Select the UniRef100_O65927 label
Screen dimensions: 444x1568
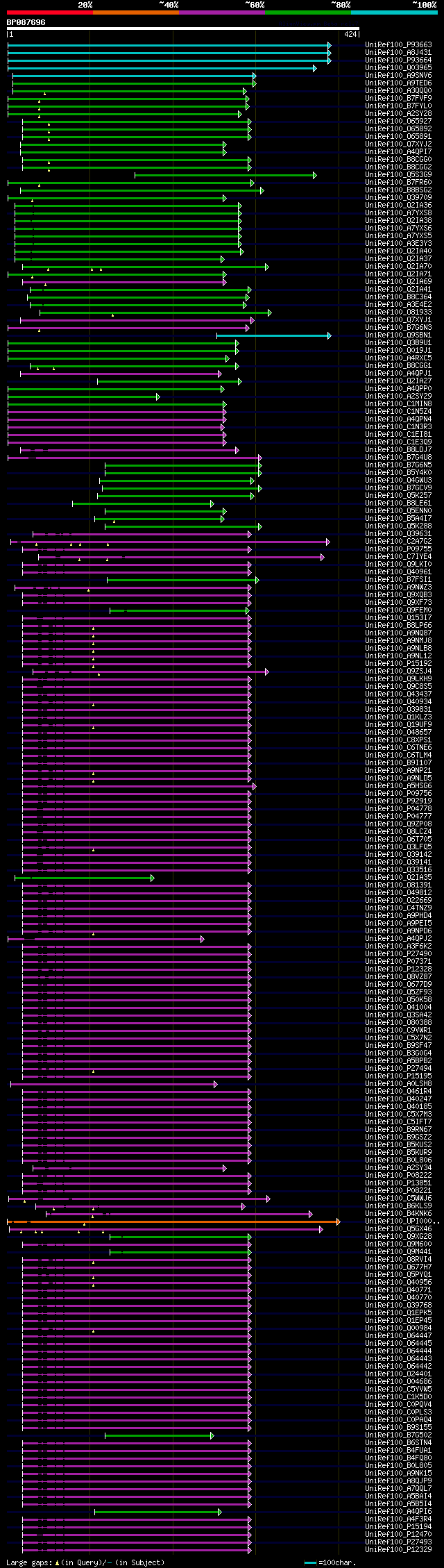[x=398, y=122]
